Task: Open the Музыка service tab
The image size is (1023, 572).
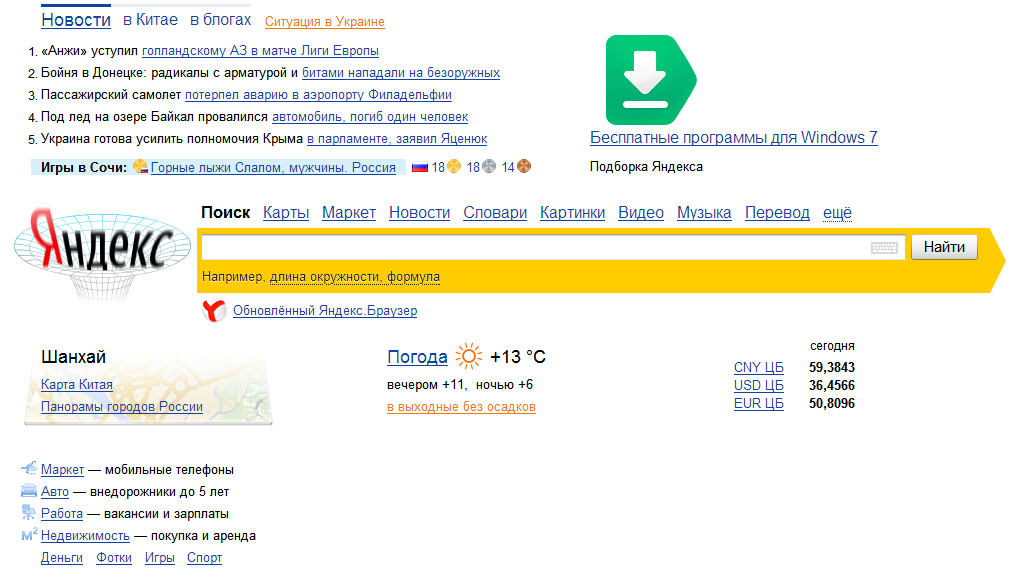Action: coord(704,213)
